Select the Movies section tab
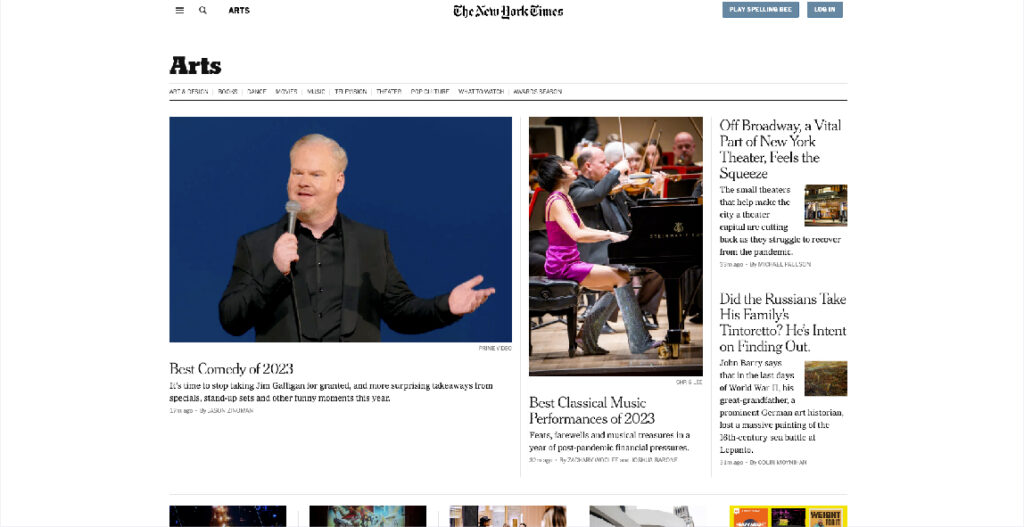Screen dimensions: 1024x527 (x=287, y=92)
